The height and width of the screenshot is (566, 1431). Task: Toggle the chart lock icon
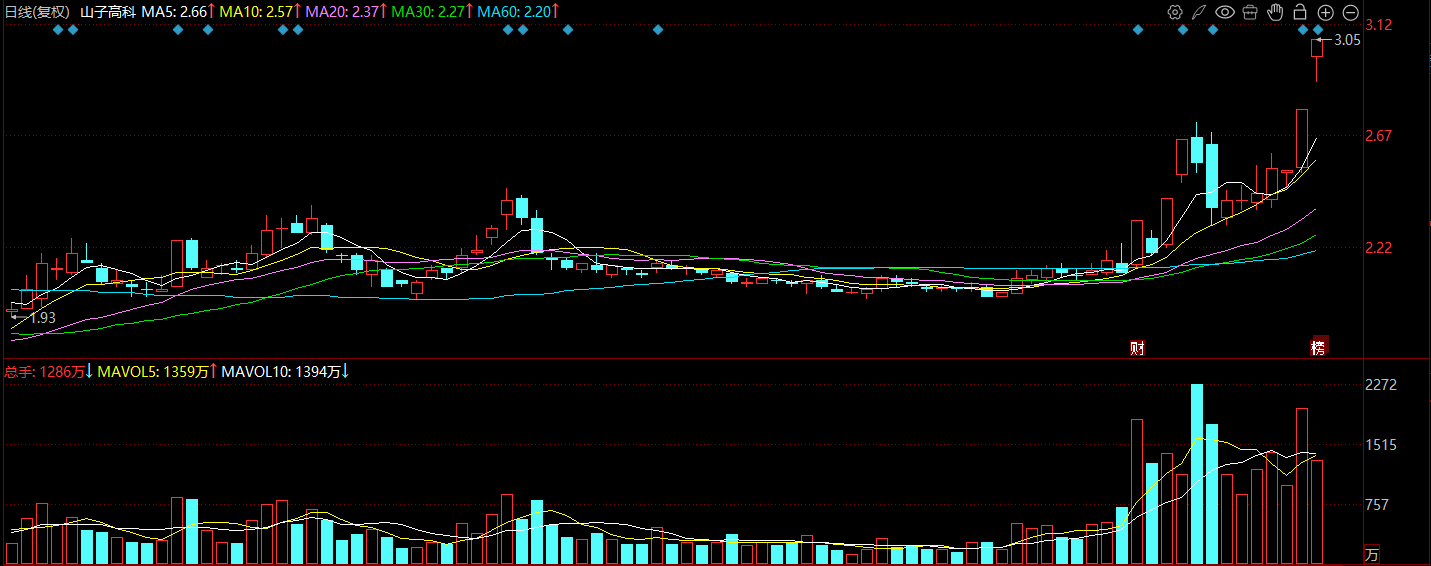[x=1300, y=12]
